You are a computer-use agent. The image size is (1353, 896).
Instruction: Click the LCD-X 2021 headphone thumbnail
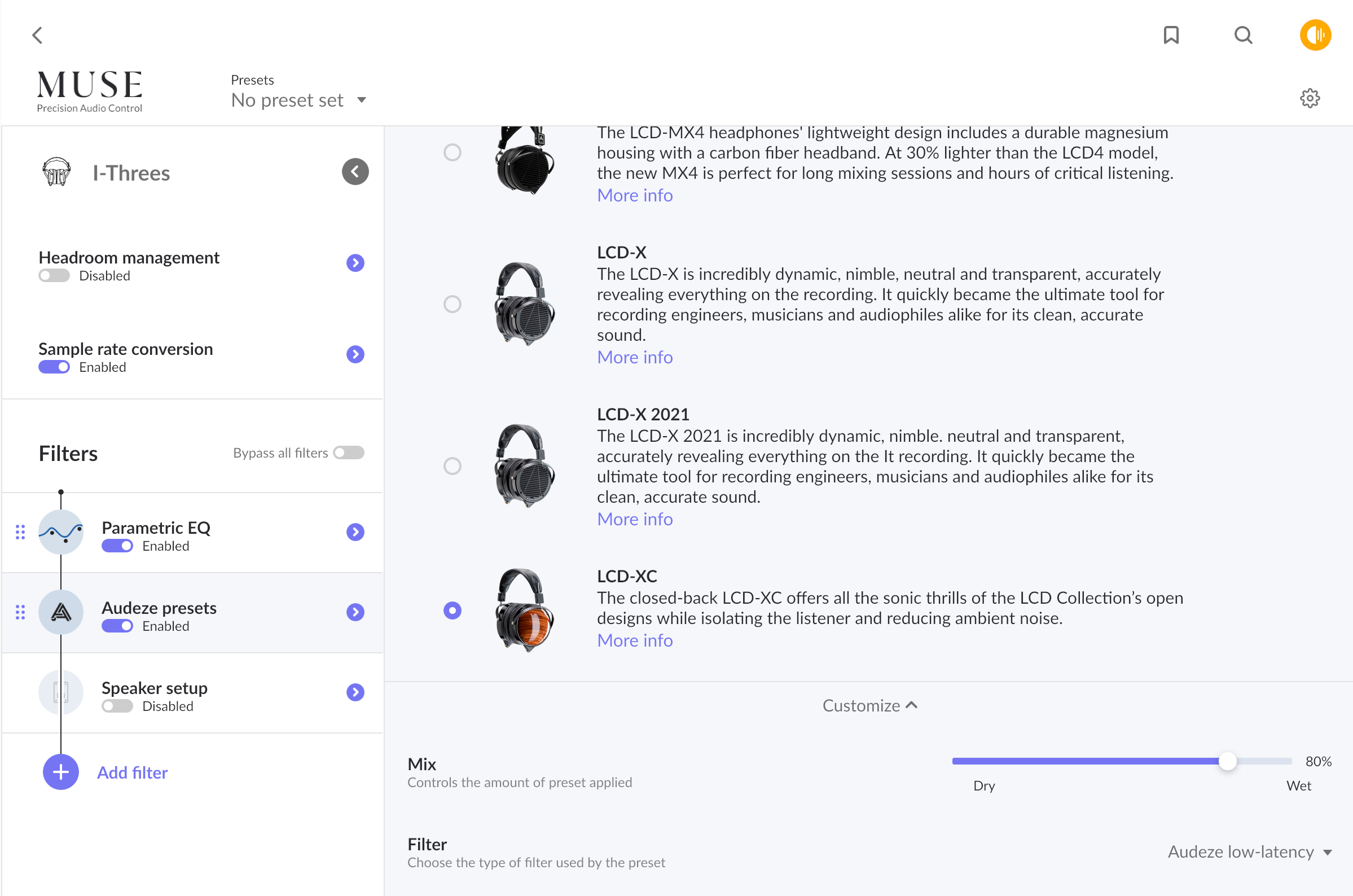pos(524,465)
